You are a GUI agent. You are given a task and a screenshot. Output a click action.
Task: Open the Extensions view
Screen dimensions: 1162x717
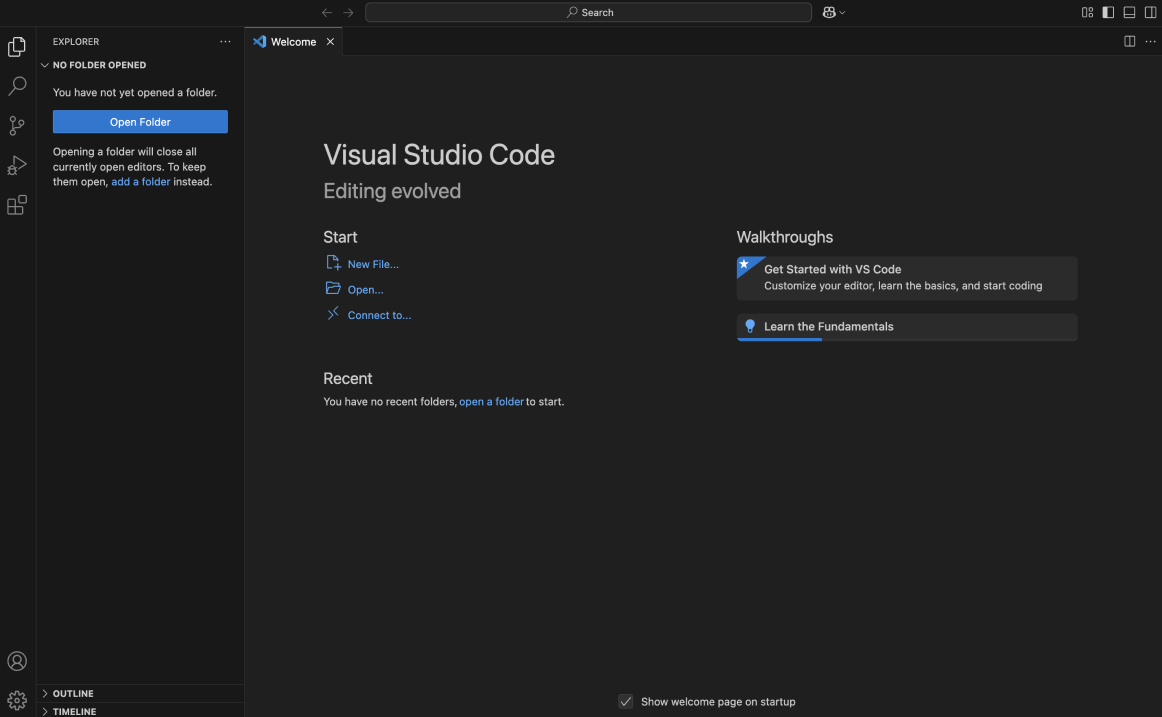[x=17, y=205]
